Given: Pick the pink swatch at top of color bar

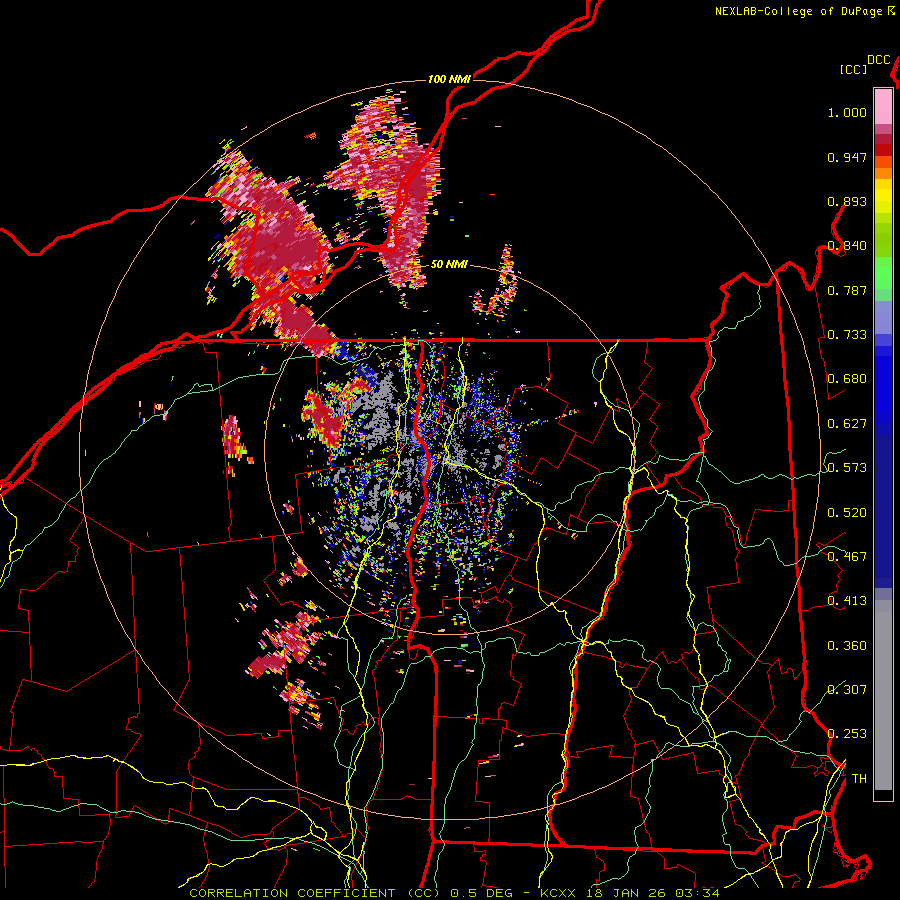Looking at the screenshot, I should point(883,106).
